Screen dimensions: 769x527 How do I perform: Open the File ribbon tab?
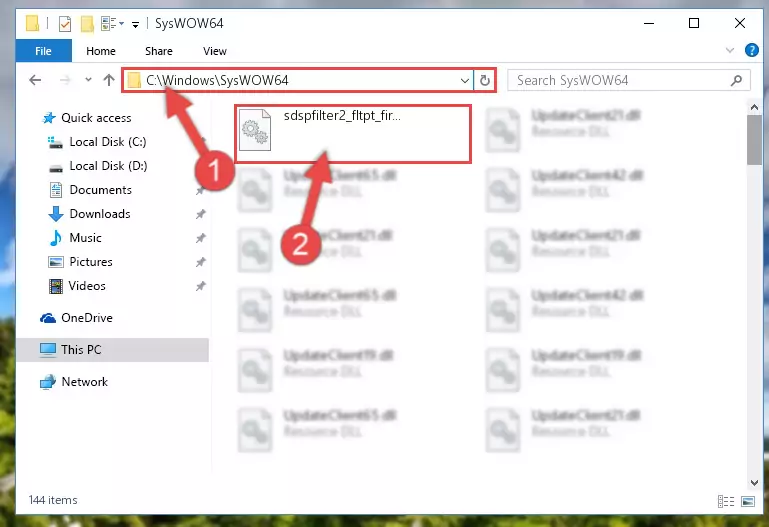point(43,51)
